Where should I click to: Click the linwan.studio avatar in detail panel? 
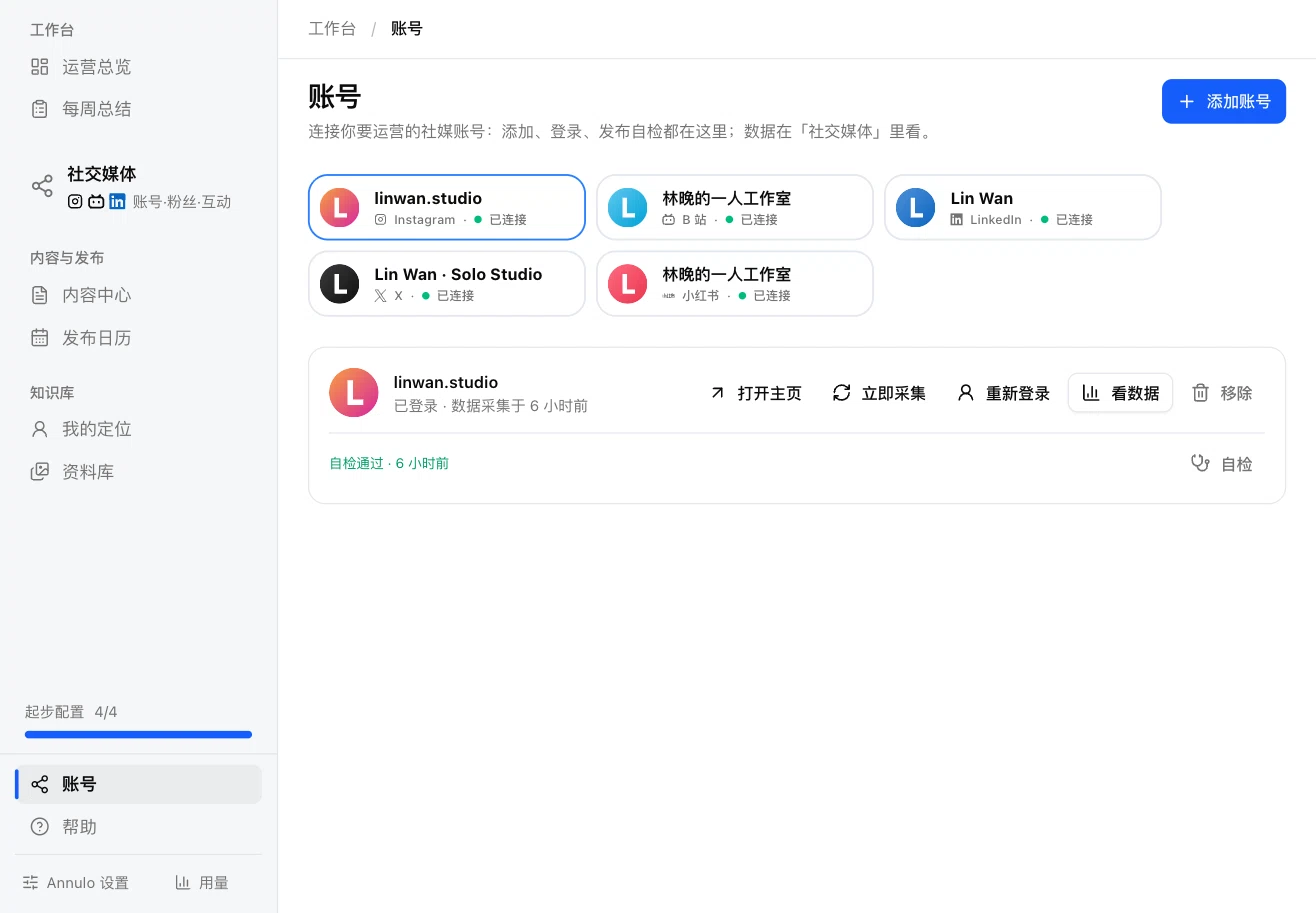pos(354,393)
